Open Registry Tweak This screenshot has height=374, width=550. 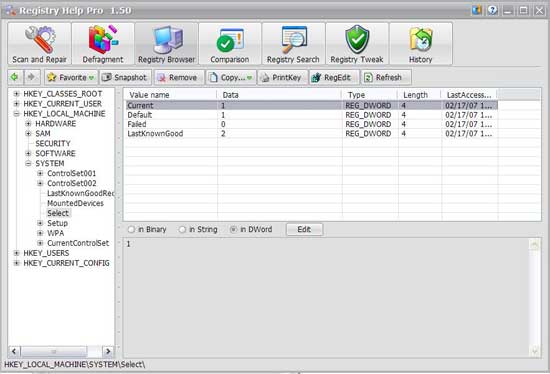pyautogui.click(x=357, y=44)
